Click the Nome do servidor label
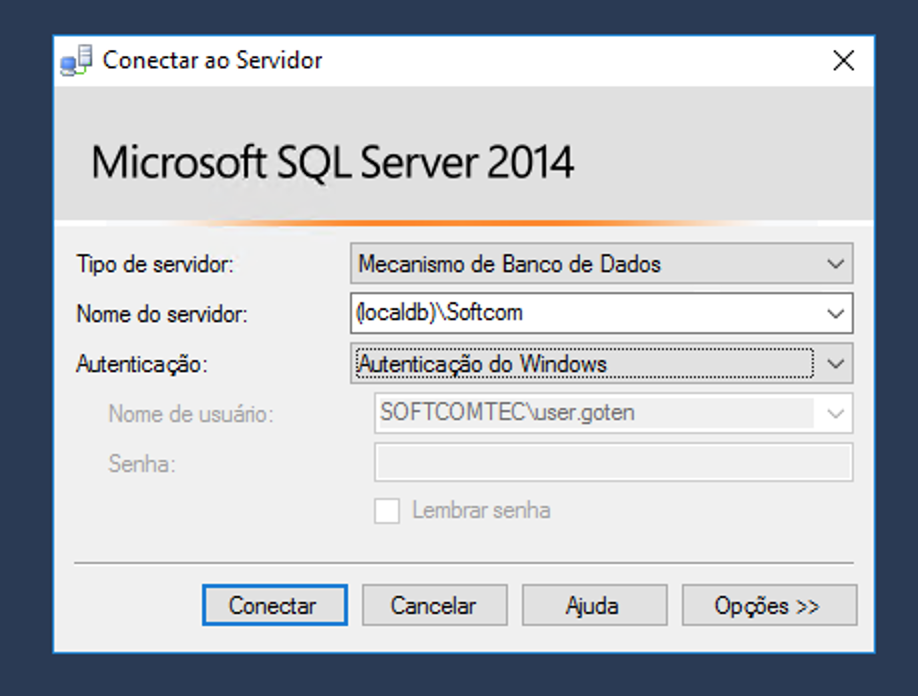 click(162, 314)
